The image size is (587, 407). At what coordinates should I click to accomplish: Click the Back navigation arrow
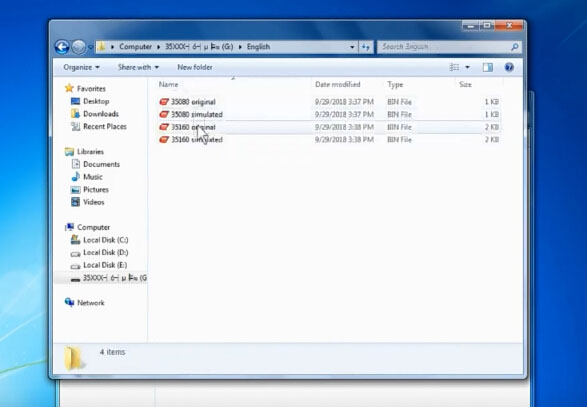[x=62, y=47]
